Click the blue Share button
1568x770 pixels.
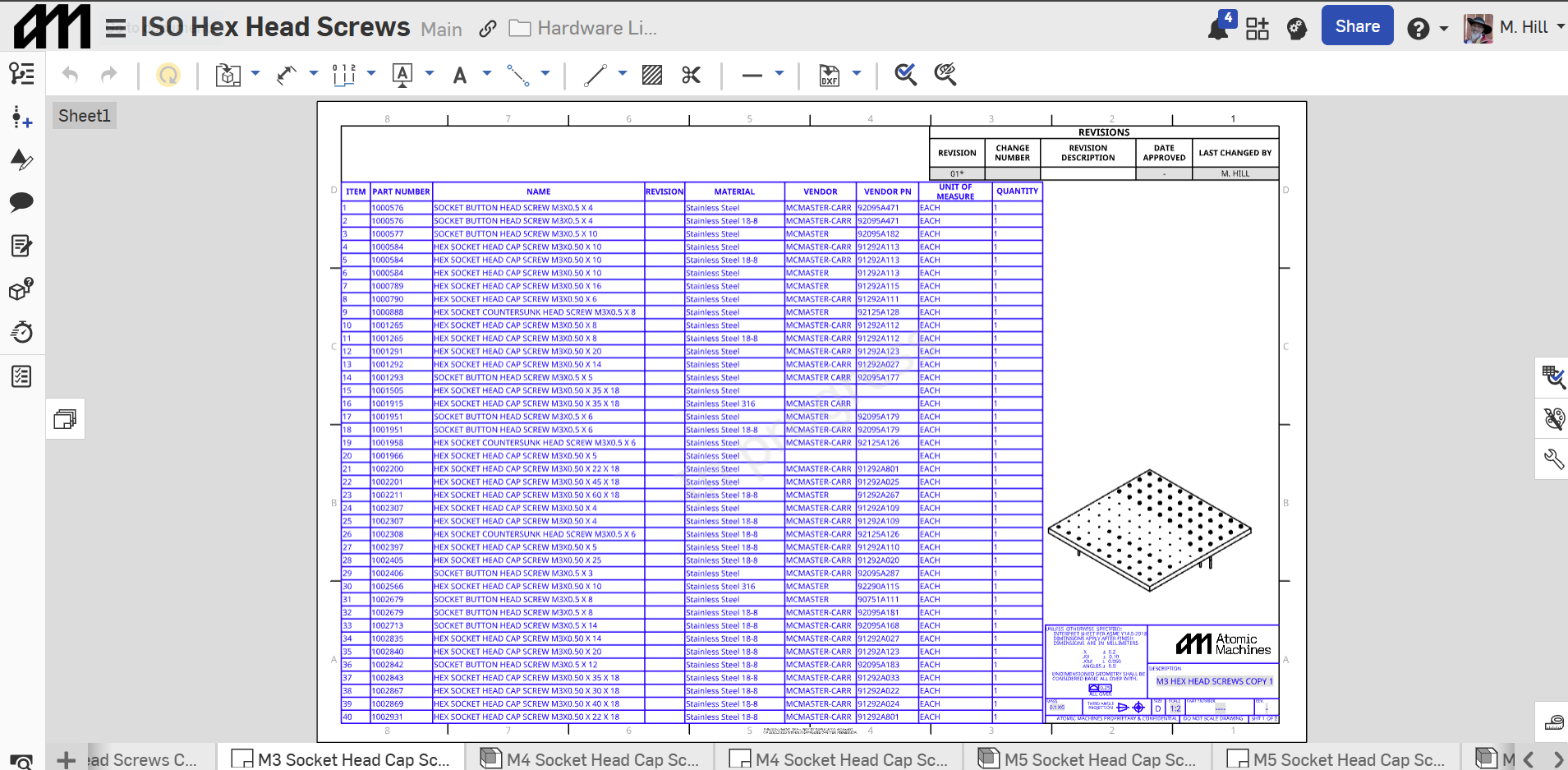click(x=1357, y=26)
